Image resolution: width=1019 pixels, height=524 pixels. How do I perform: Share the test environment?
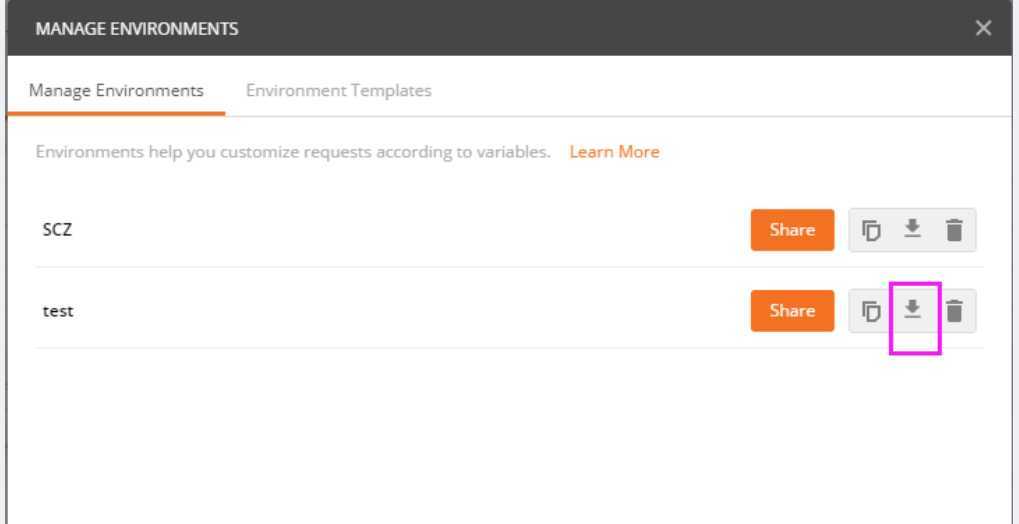point(792,311)
